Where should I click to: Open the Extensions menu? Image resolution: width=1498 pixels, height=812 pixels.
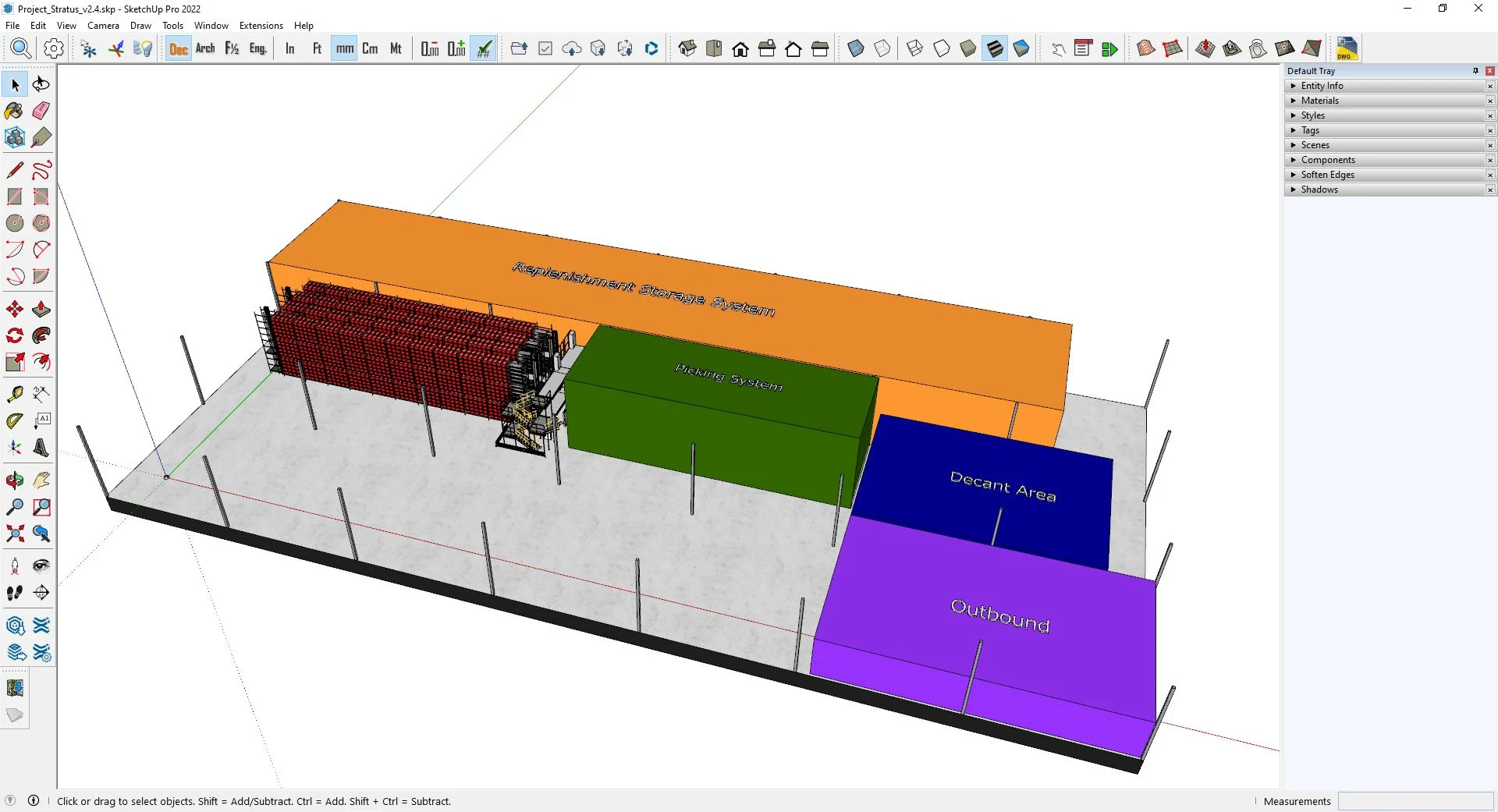pos(261,26)
